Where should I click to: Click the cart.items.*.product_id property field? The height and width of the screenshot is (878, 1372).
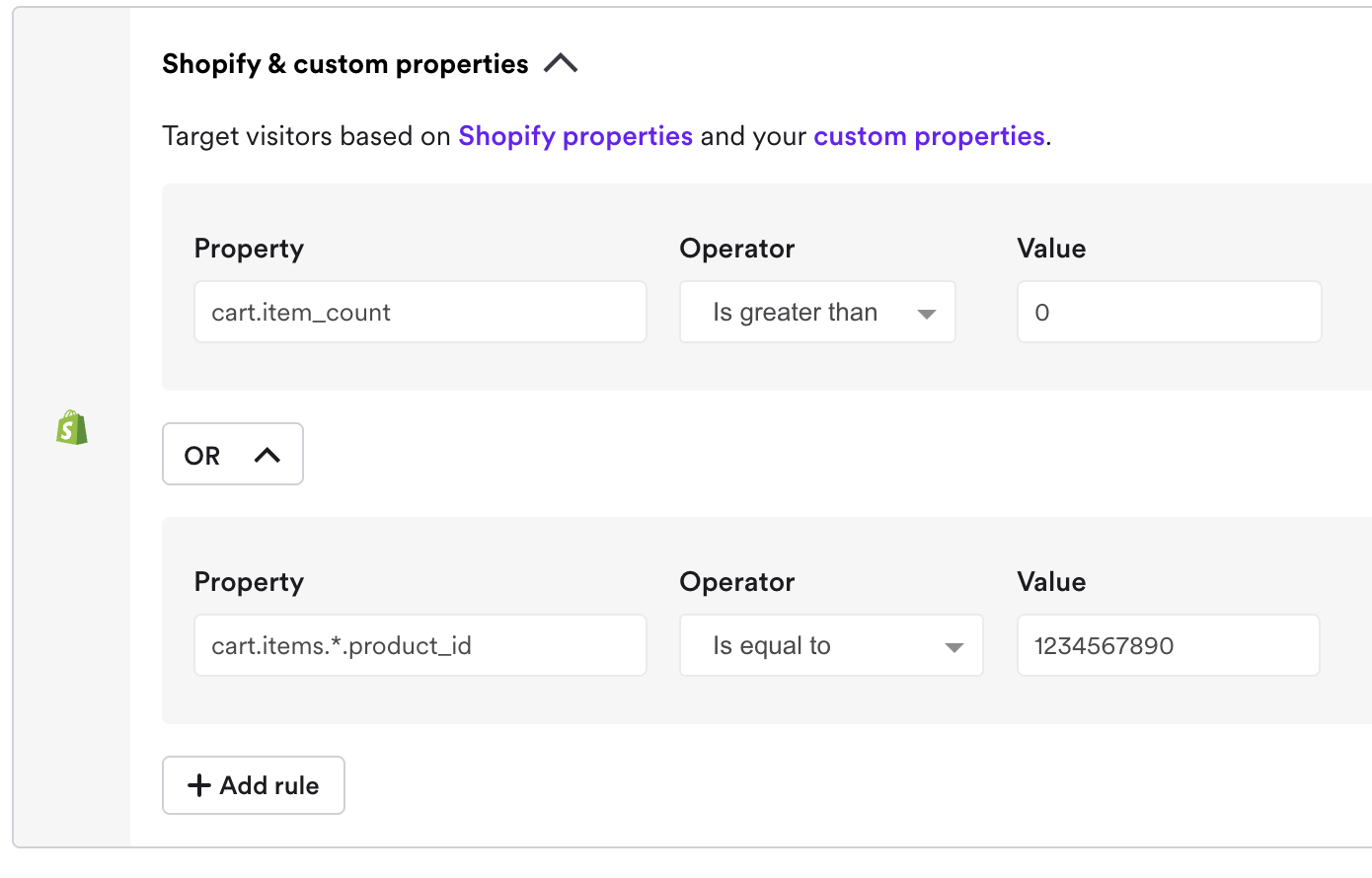click(x=420, y=646)
